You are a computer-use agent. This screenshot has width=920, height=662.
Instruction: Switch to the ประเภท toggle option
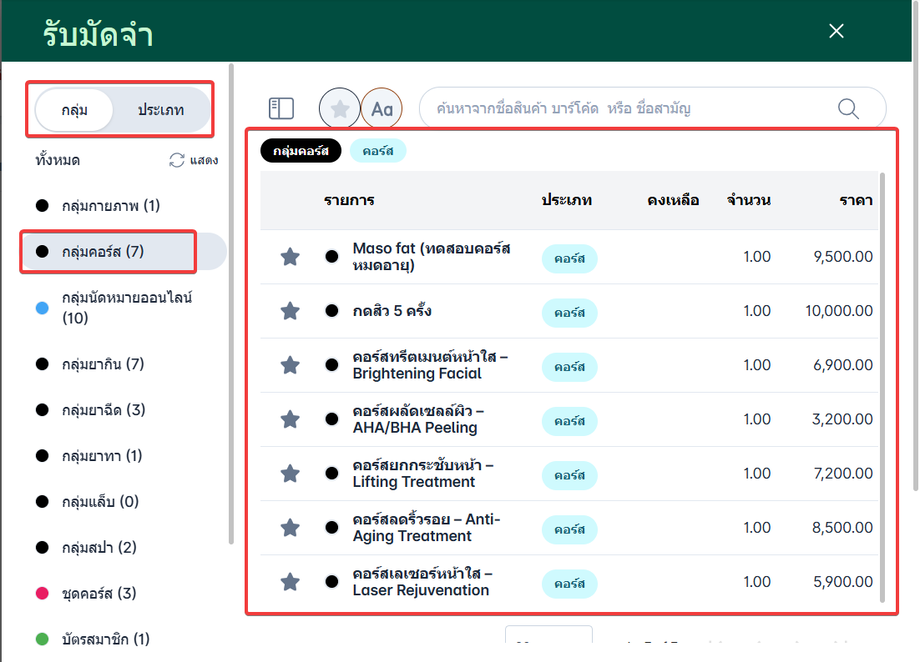click(161, 110)
